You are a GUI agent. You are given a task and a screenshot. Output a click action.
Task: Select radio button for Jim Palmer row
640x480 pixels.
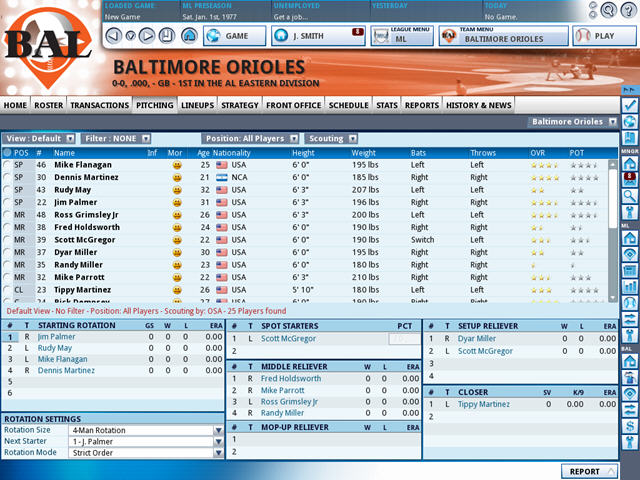tap(7, 202)
